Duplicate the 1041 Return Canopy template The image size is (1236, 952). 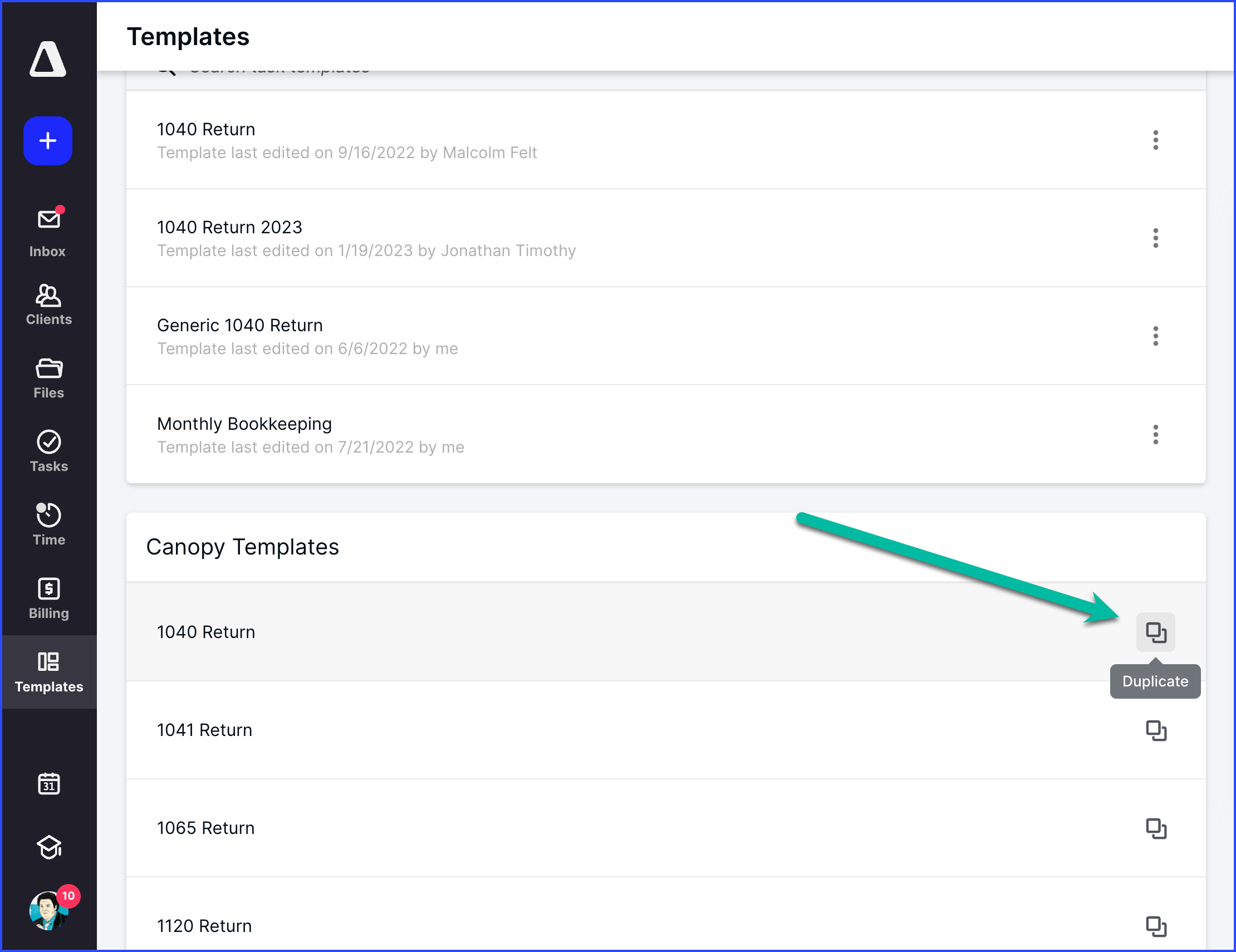[x=1156, y=730]
